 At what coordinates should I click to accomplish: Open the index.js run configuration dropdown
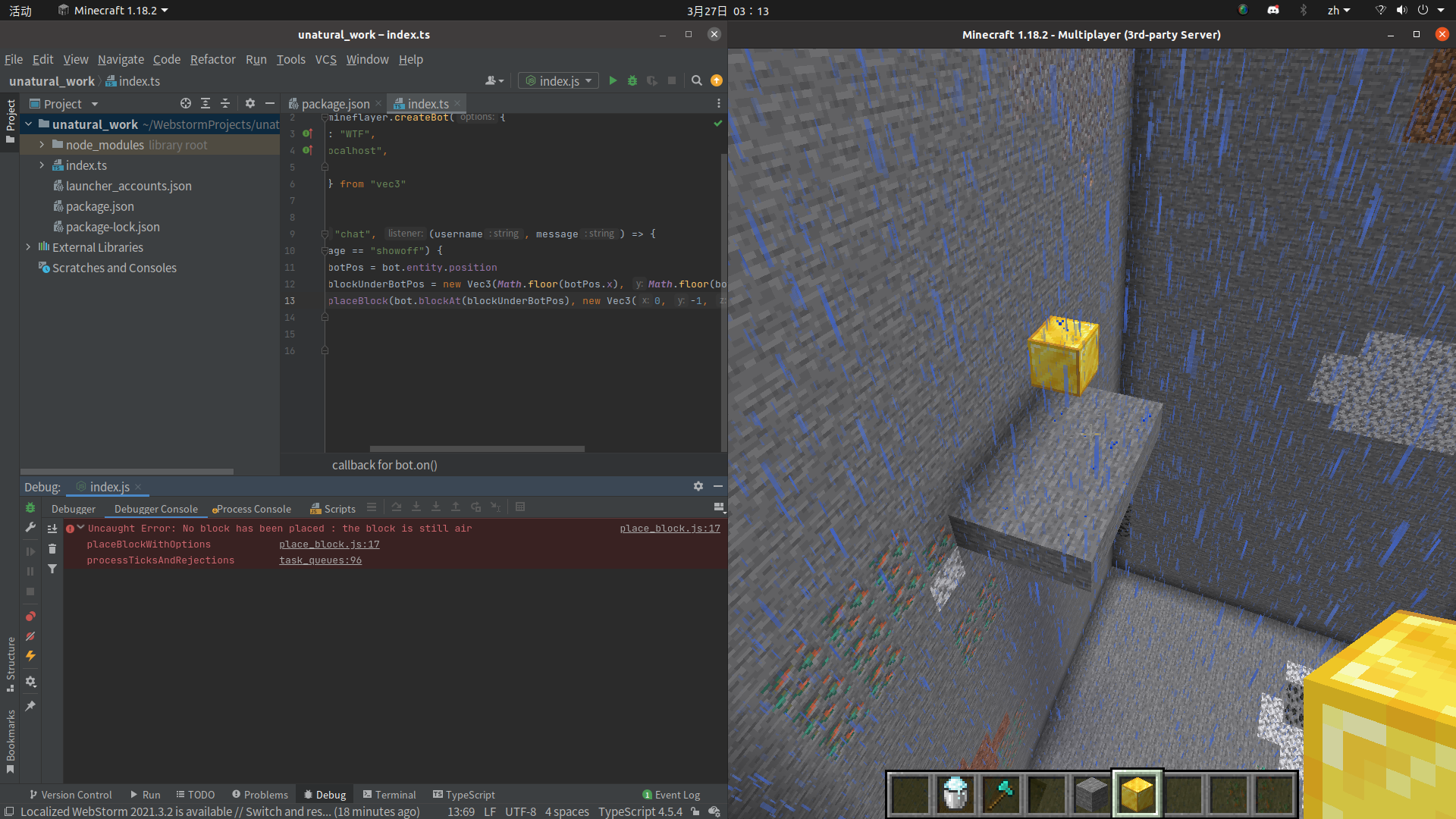click(x=588, y=80)
